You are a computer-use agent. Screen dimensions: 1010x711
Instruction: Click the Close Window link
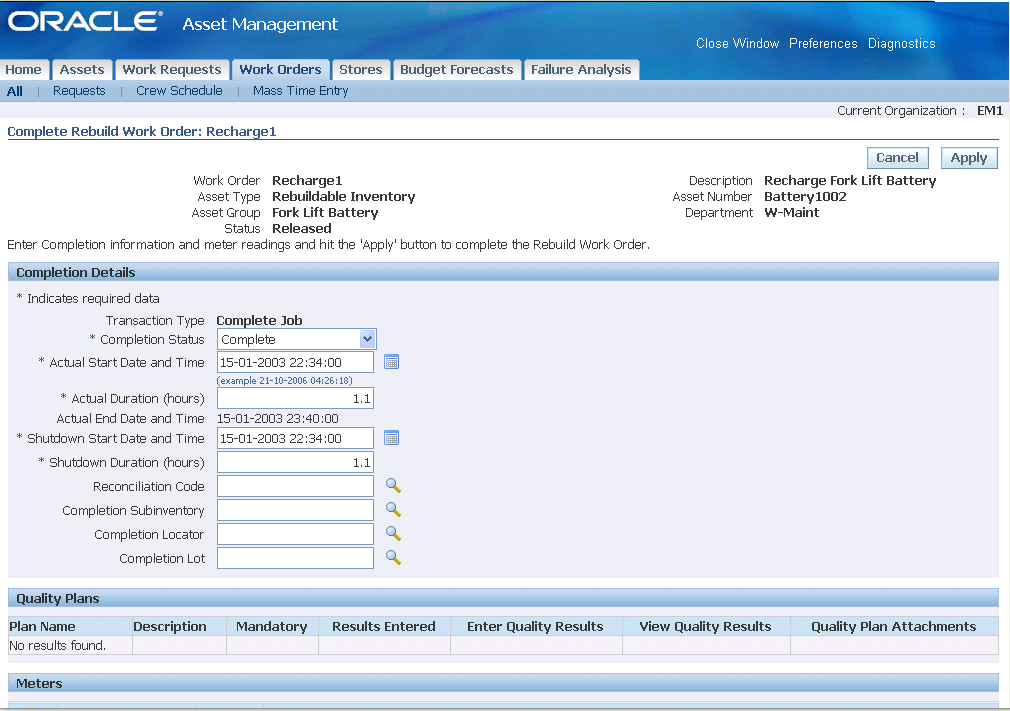(x=737, y=44)
